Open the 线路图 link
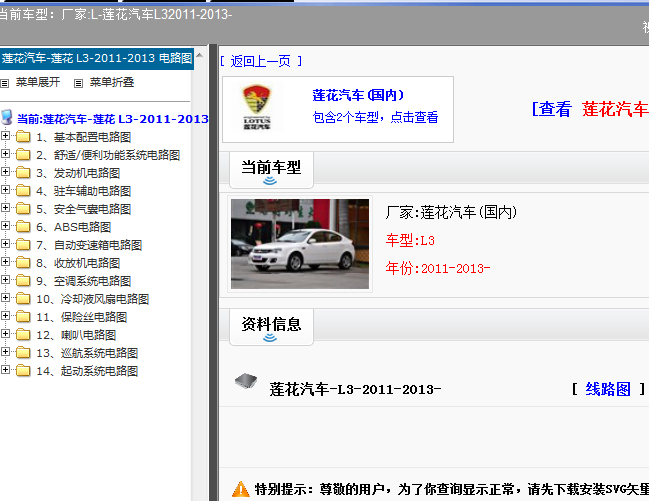This screenshot has width=649, height=501. click(x=608, y=389)
